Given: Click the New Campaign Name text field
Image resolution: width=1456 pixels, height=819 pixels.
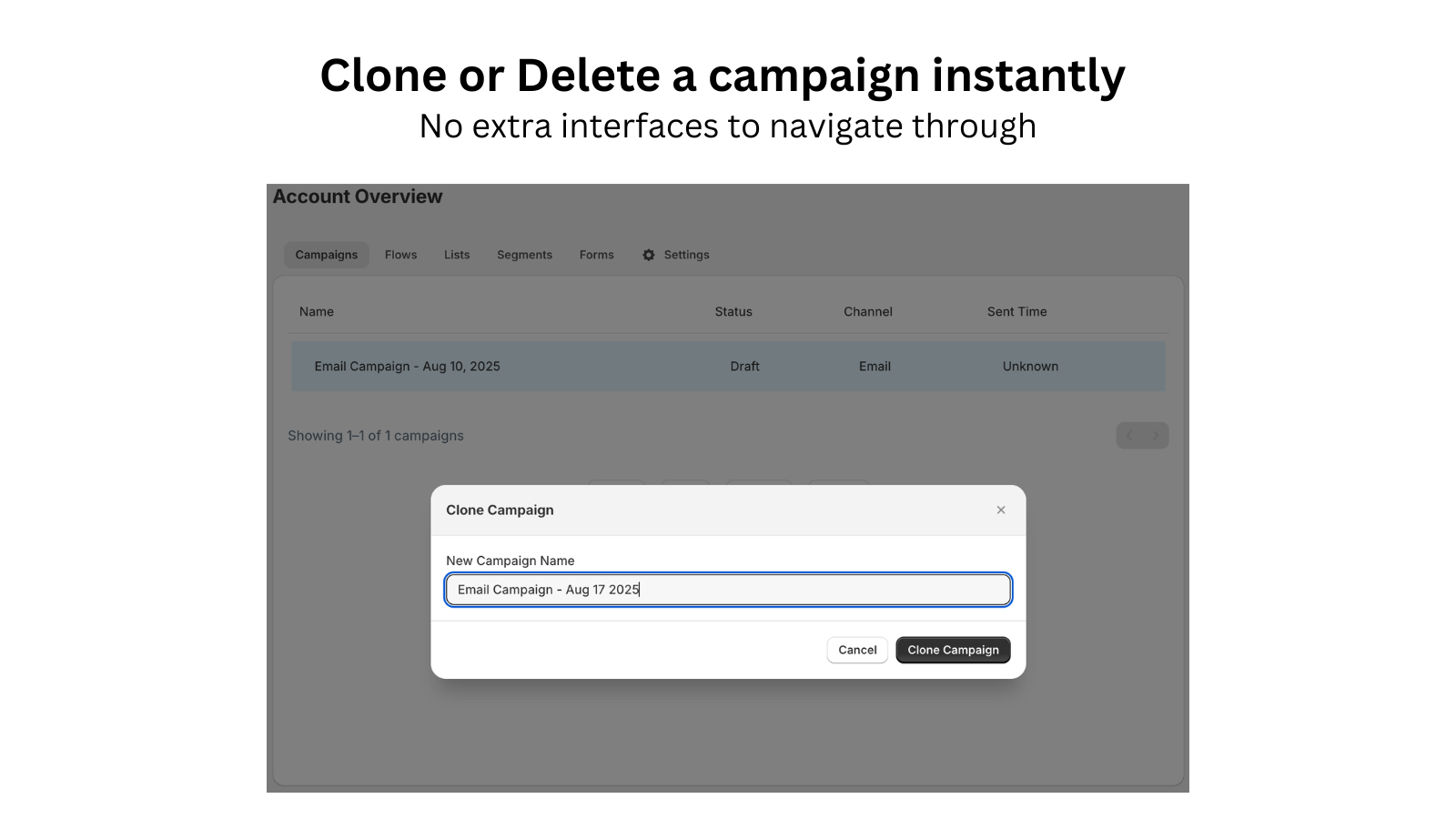Looking at the screenshot, I should pos(728,590).
